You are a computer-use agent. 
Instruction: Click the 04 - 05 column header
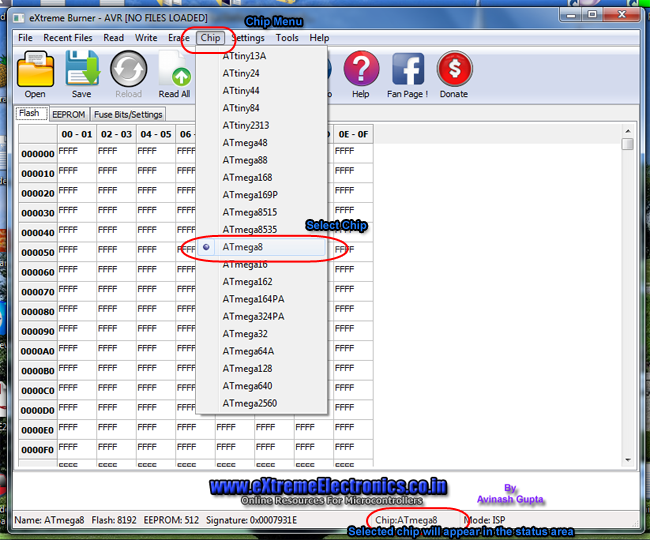pos(156,134)
